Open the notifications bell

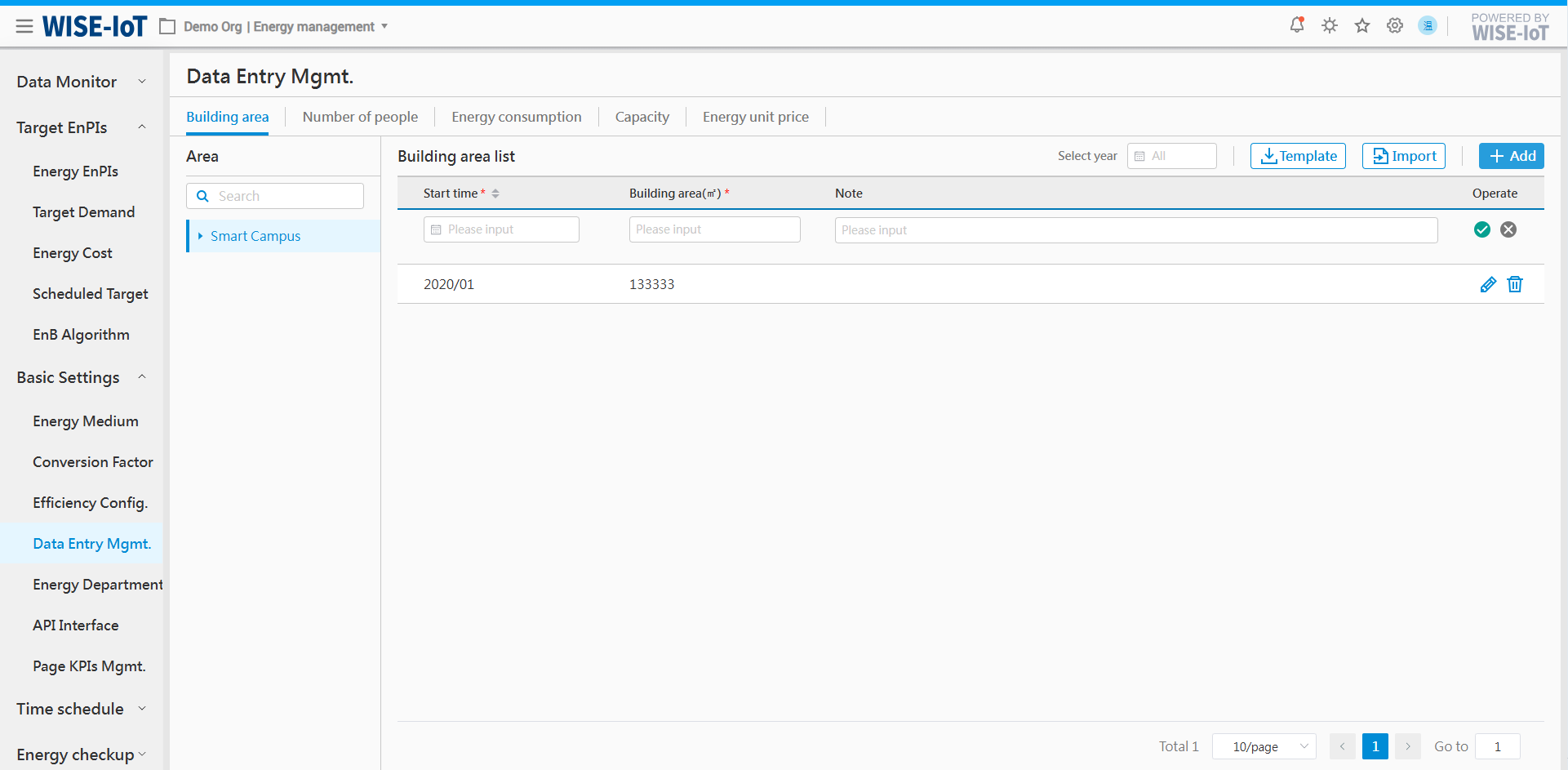(1296, 25)
